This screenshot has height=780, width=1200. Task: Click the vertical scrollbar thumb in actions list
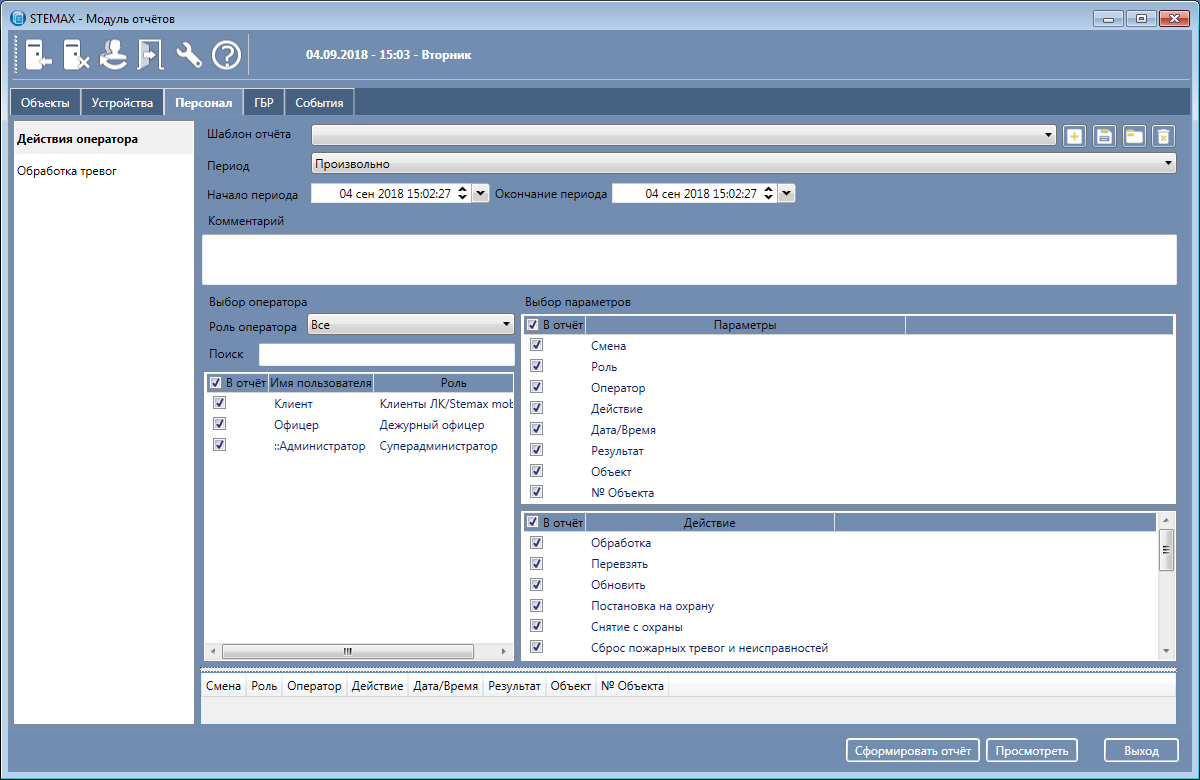coord(1166,550)
